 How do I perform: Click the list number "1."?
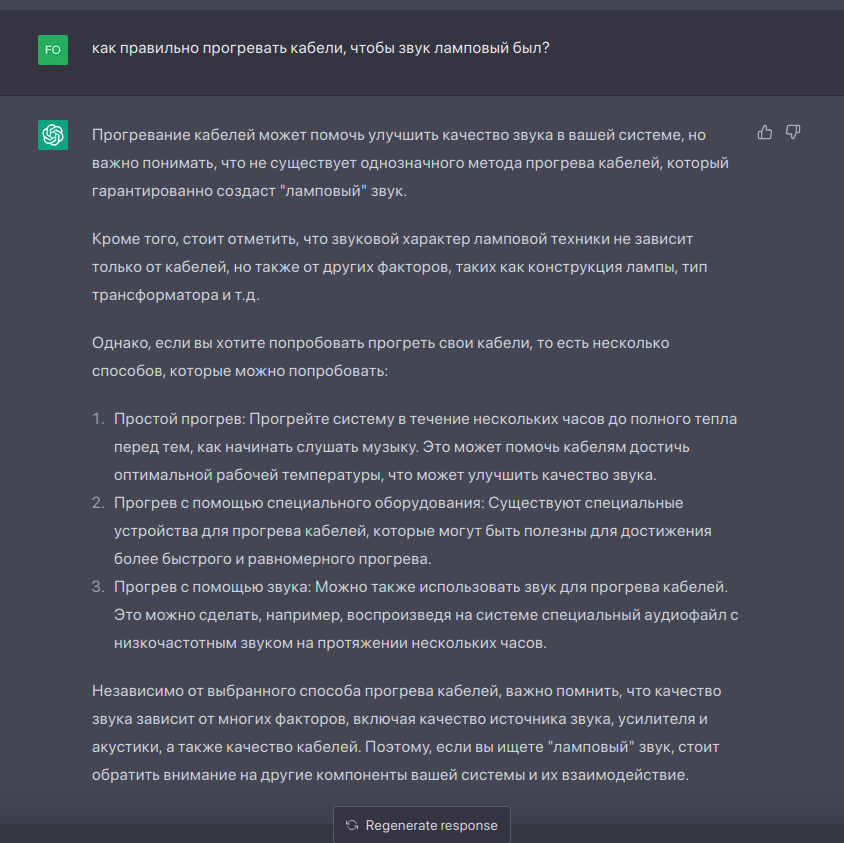pyautogui.click(x=98, y=419)
